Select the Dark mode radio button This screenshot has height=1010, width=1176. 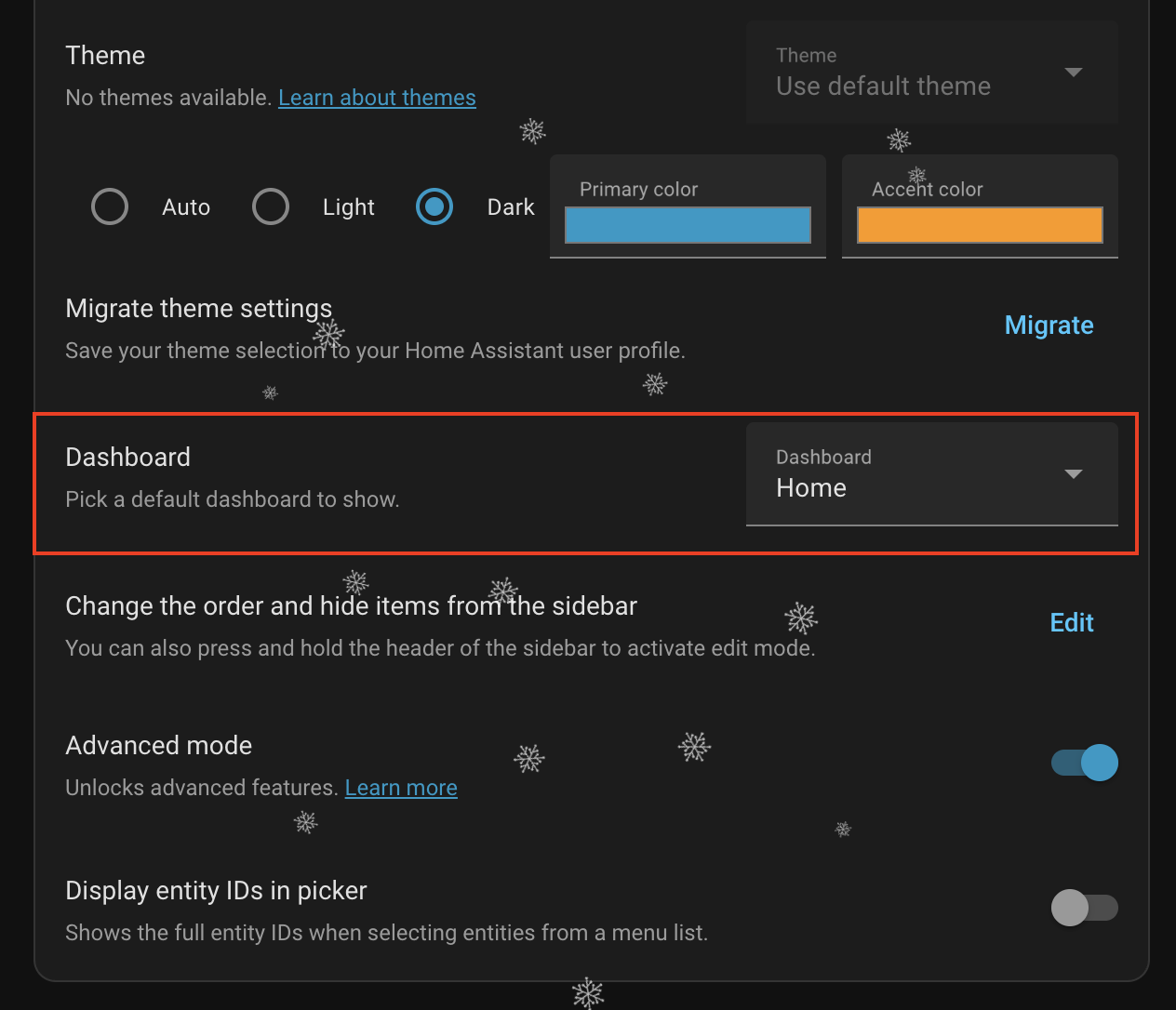[x=434, y=206]
